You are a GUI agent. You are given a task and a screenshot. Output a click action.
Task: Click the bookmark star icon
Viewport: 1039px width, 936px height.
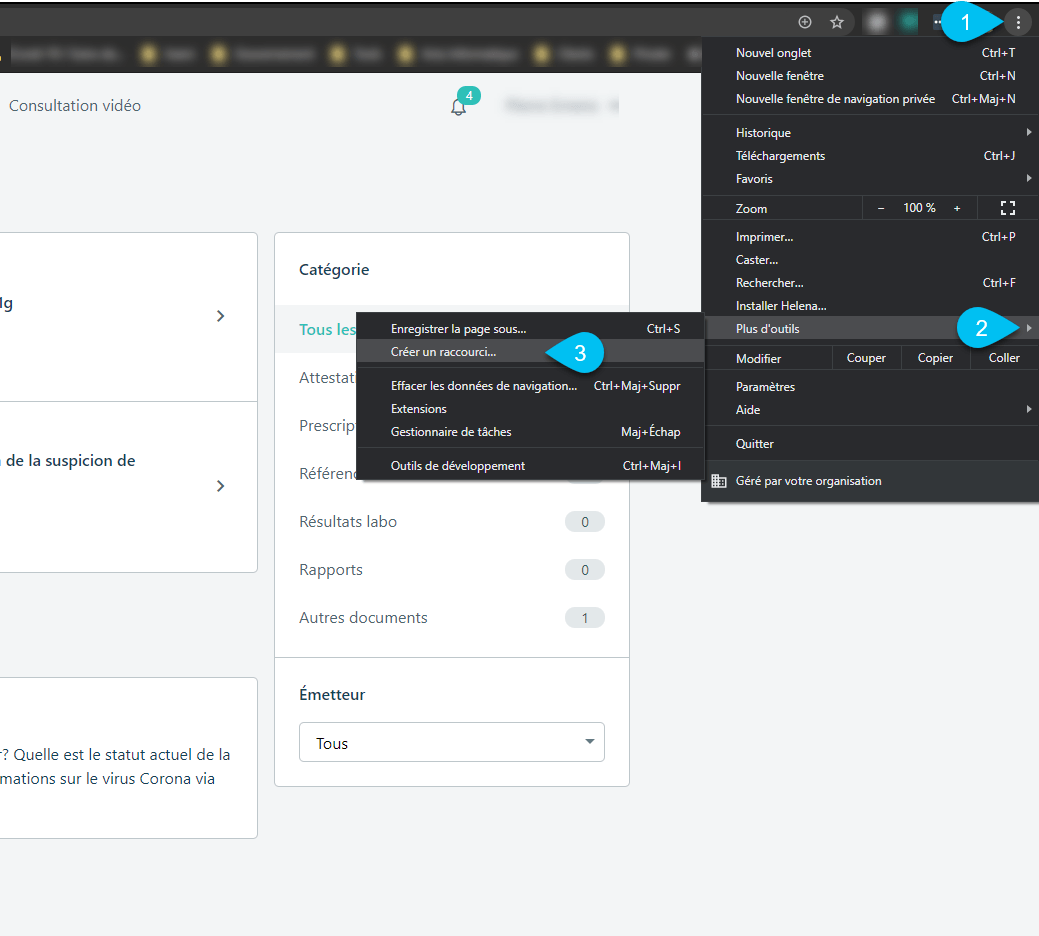coord(837,22)
